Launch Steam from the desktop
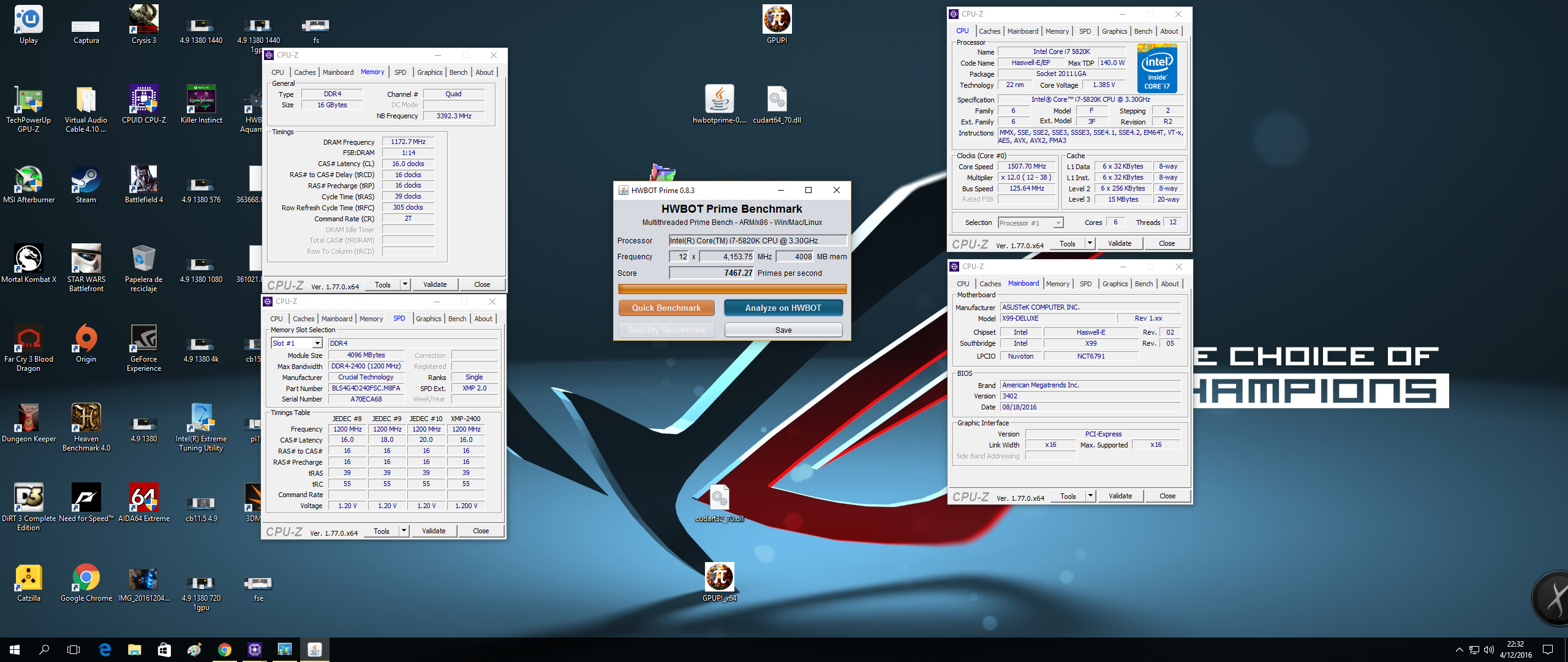 coord(86,184)
